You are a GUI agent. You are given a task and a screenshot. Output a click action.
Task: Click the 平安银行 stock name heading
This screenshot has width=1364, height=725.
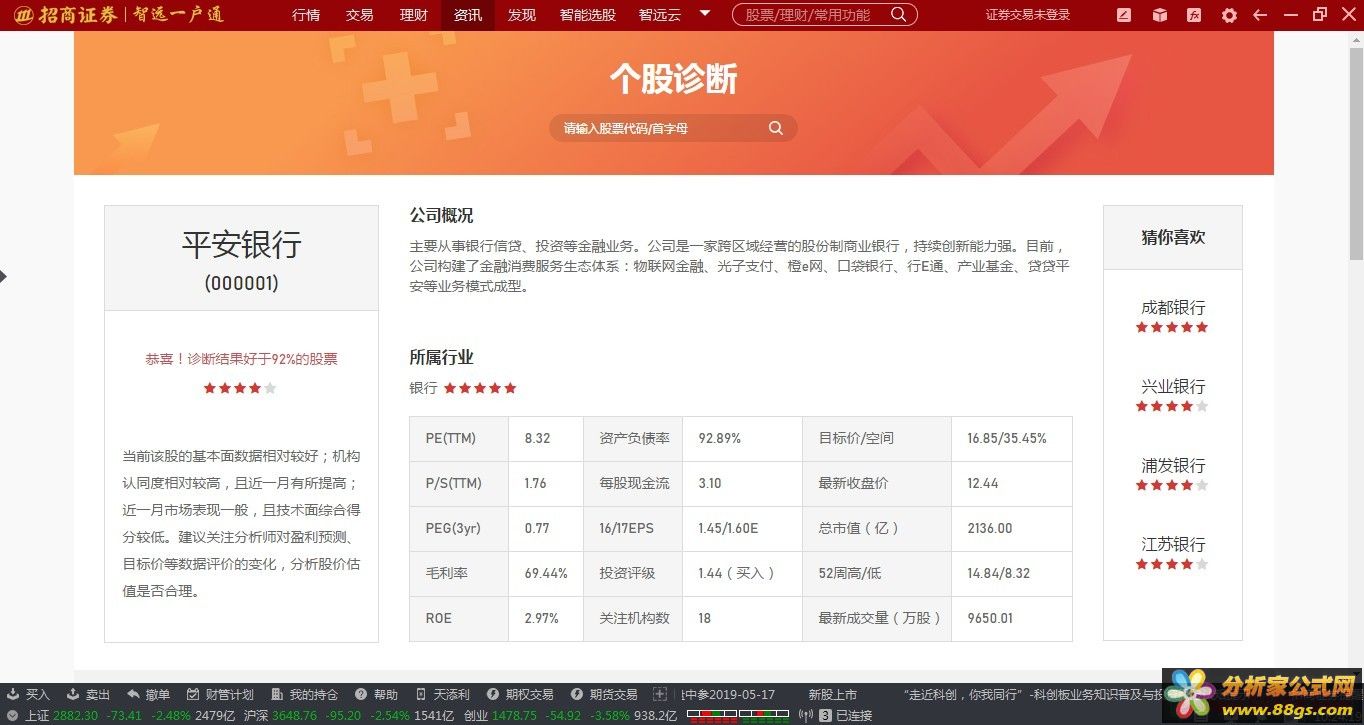coord(242,245)
